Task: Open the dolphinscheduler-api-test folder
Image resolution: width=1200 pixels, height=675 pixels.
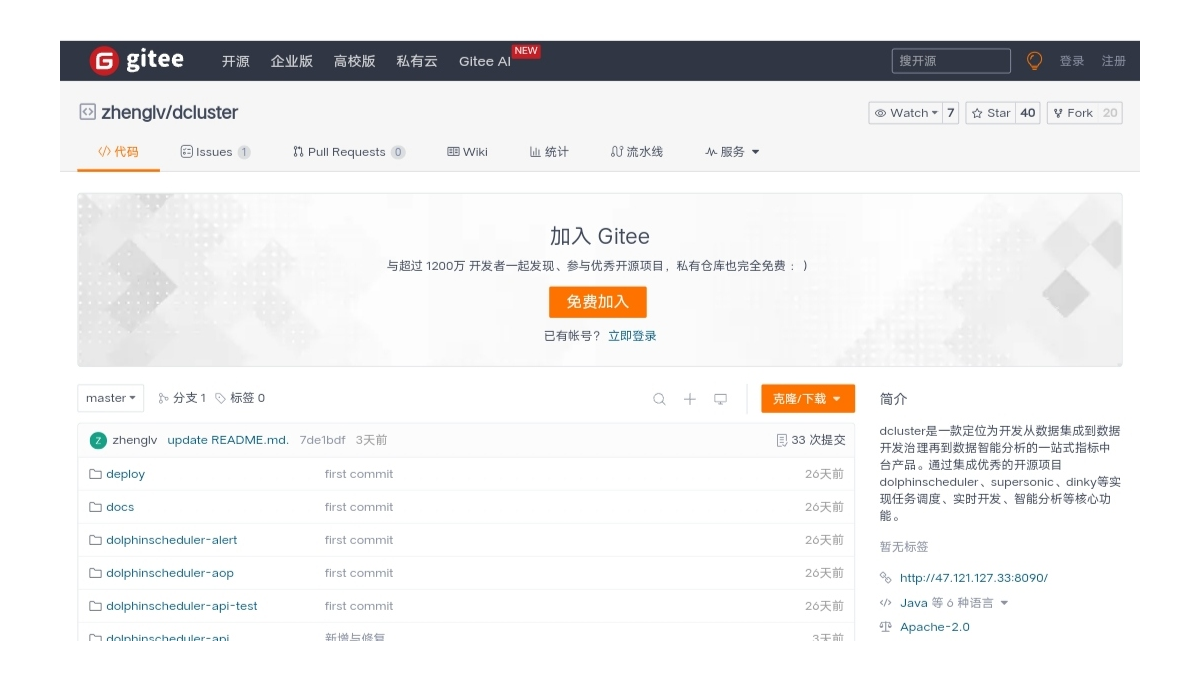Action: tap(182, 606)
